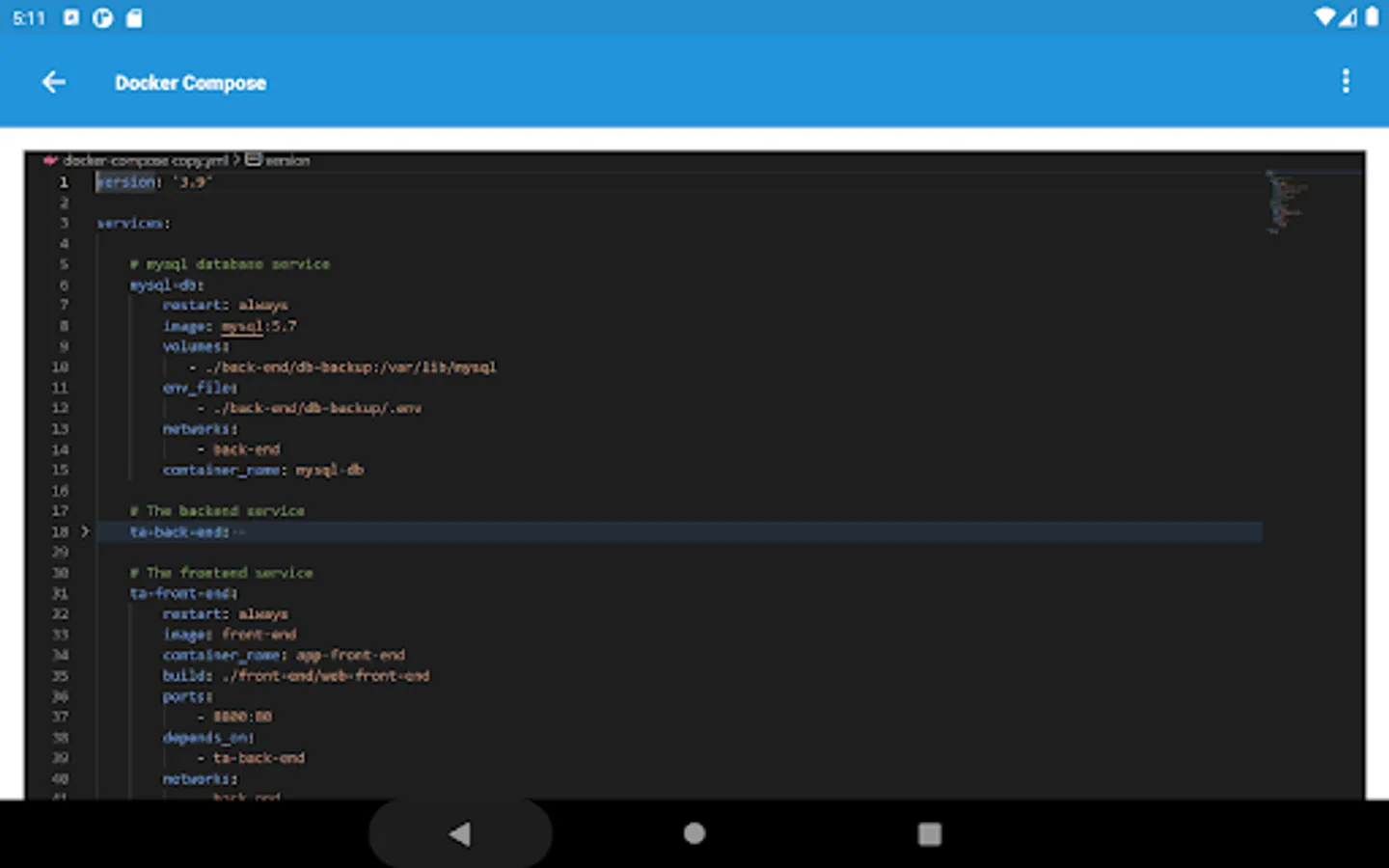Open the version breadcrumb dropdown
The image size is (1389, 868).
pos(287,160)
